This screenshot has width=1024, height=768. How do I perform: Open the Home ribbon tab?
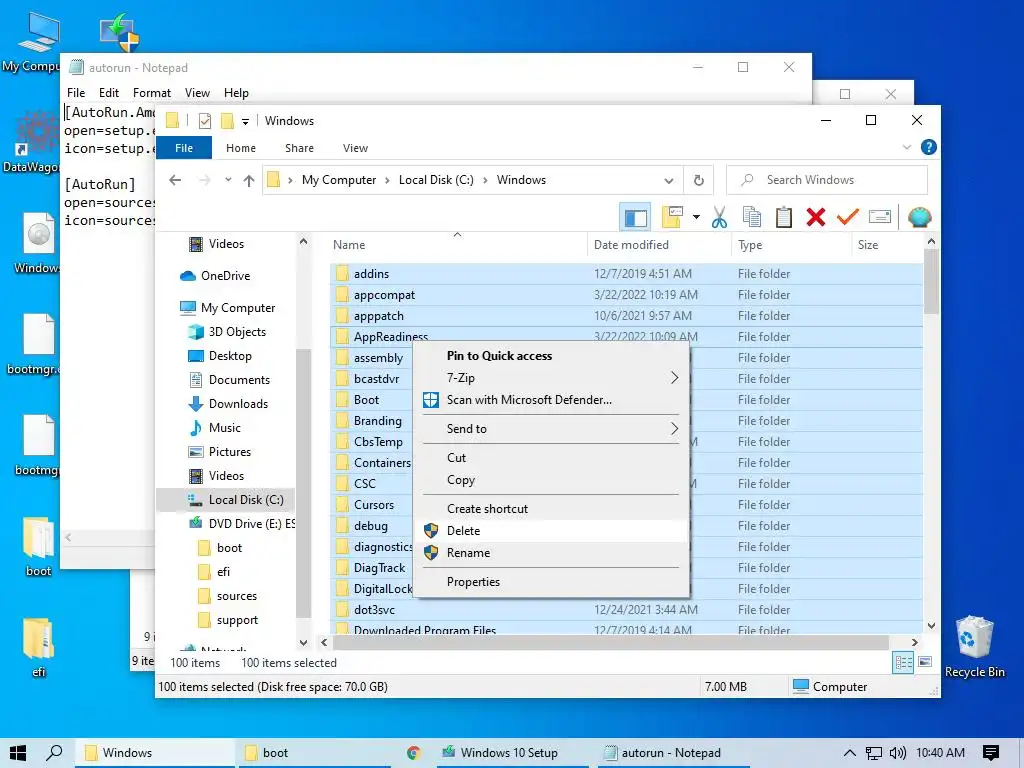point(241,148)
